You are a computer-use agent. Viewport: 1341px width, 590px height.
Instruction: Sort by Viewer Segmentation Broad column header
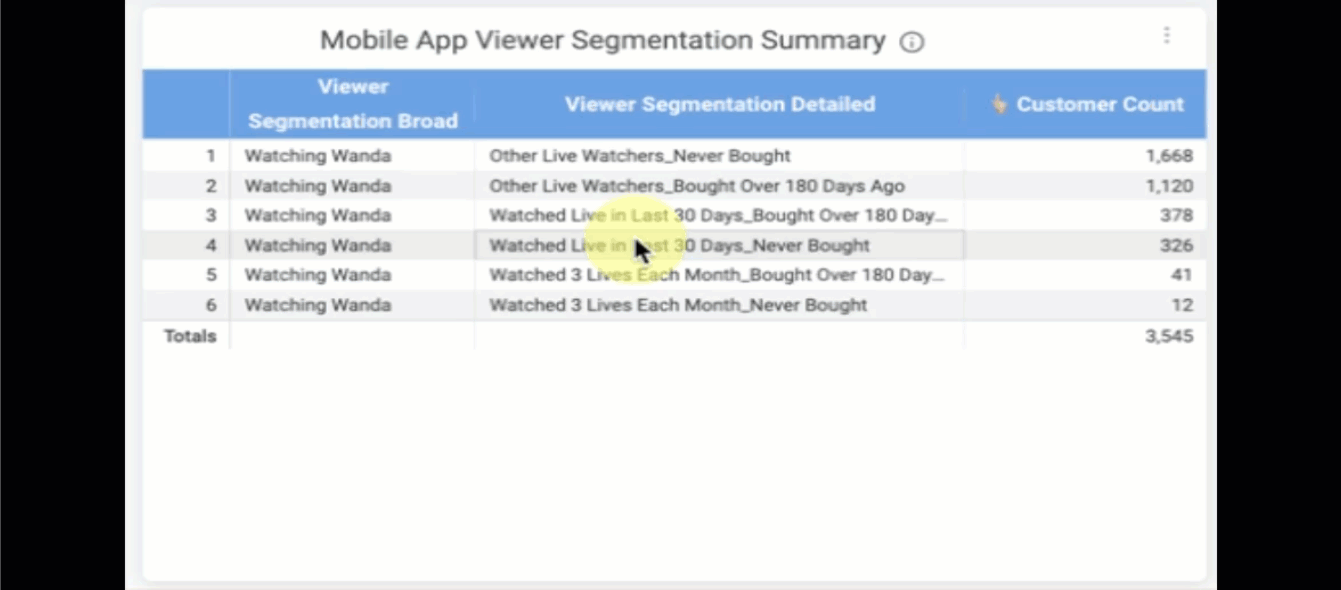point(352,104)
